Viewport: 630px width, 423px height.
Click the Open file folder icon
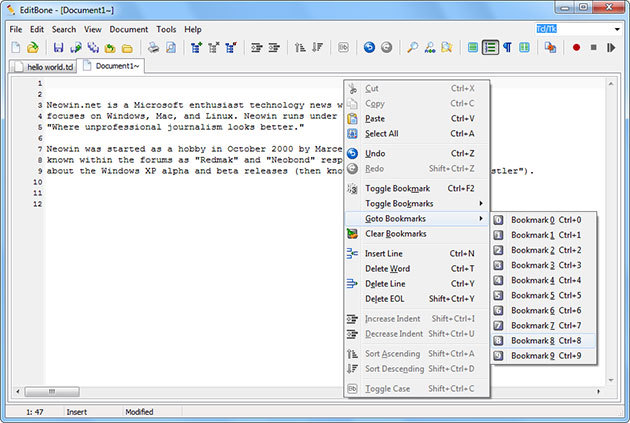[x=32, y=47]
